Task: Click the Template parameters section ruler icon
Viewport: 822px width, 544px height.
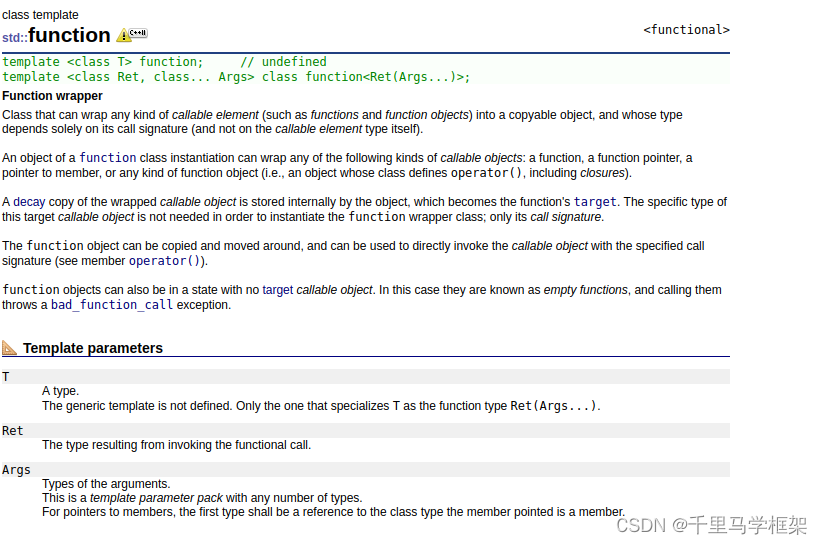Action: [9, 347]
